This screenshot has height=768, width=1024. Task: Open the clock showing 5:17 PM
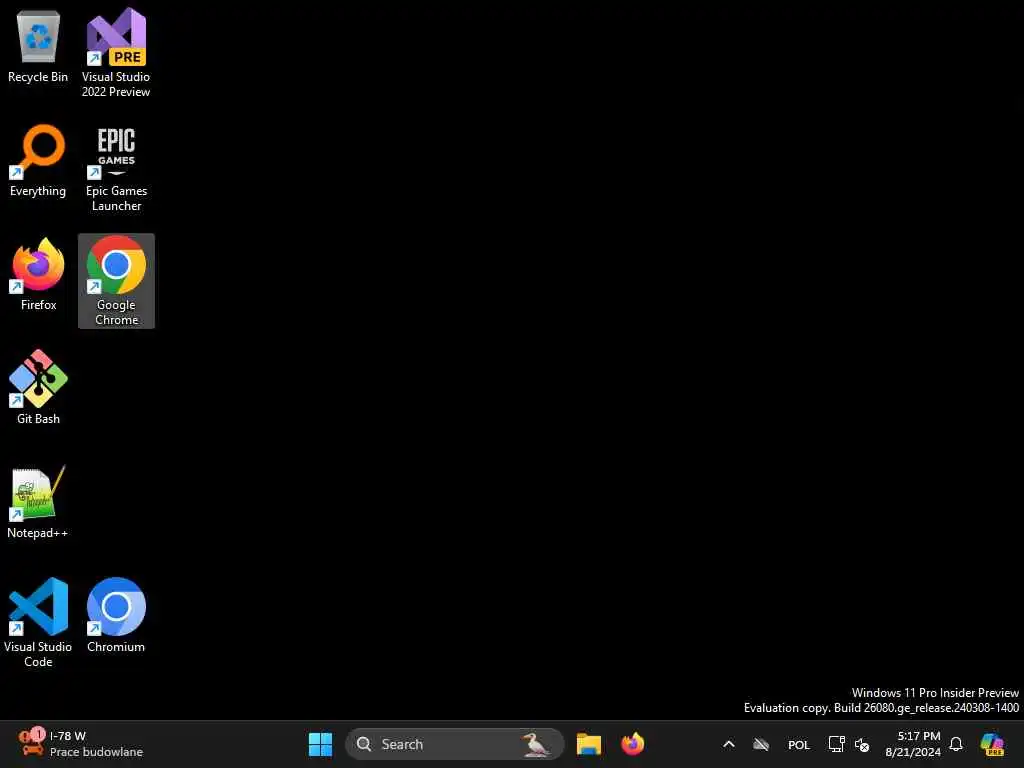(913, 744)
